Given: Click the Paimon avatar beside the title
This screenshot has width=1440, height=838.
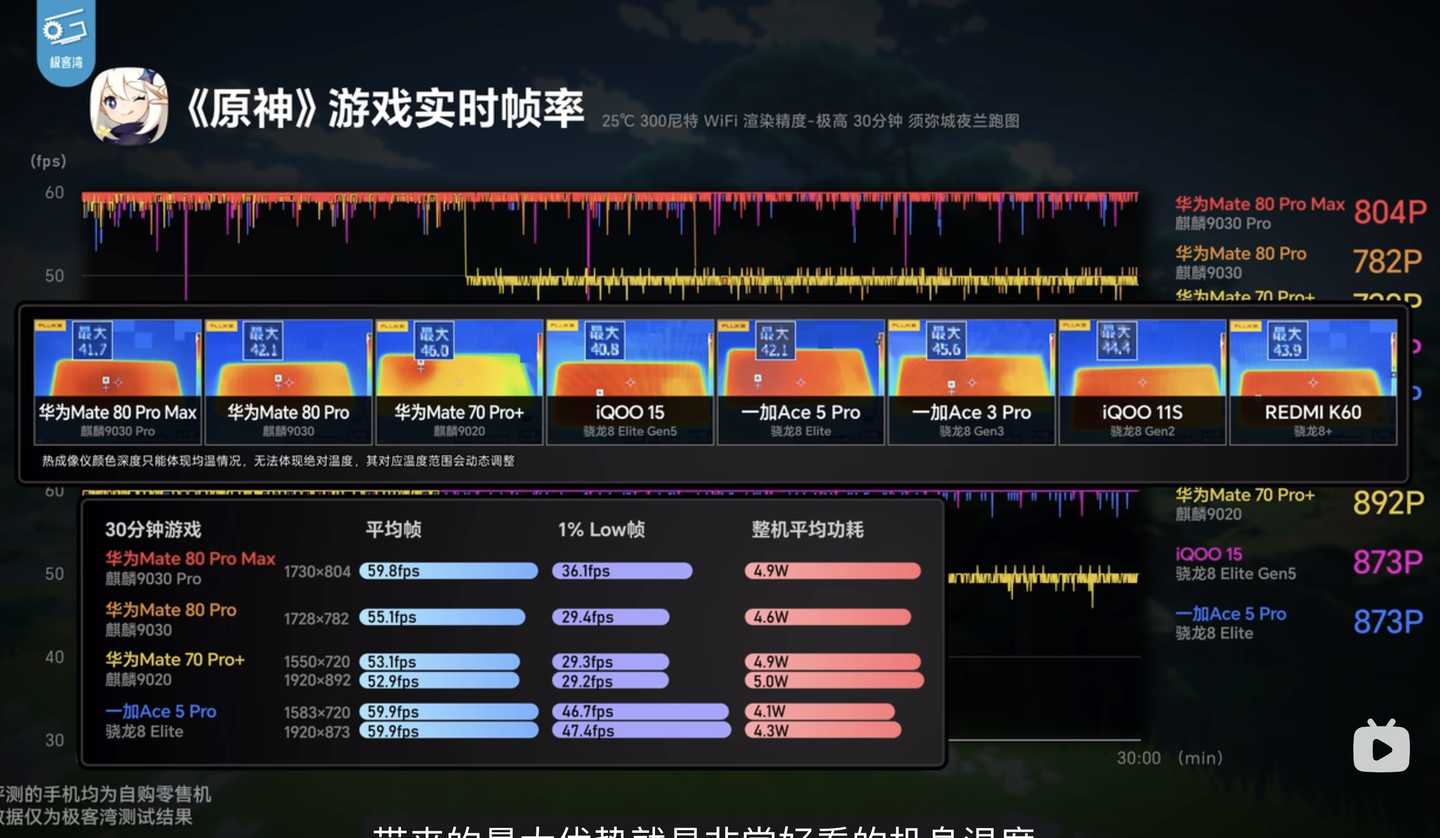Looking at the screenshot, I should point(129,106).
